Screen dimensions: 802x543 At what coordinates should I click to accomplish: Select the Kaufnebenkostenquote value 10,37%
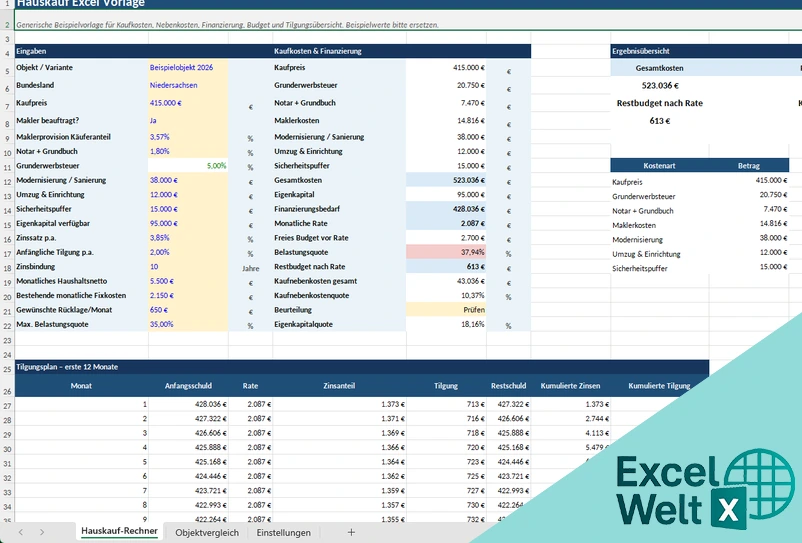tap(446, 295)
